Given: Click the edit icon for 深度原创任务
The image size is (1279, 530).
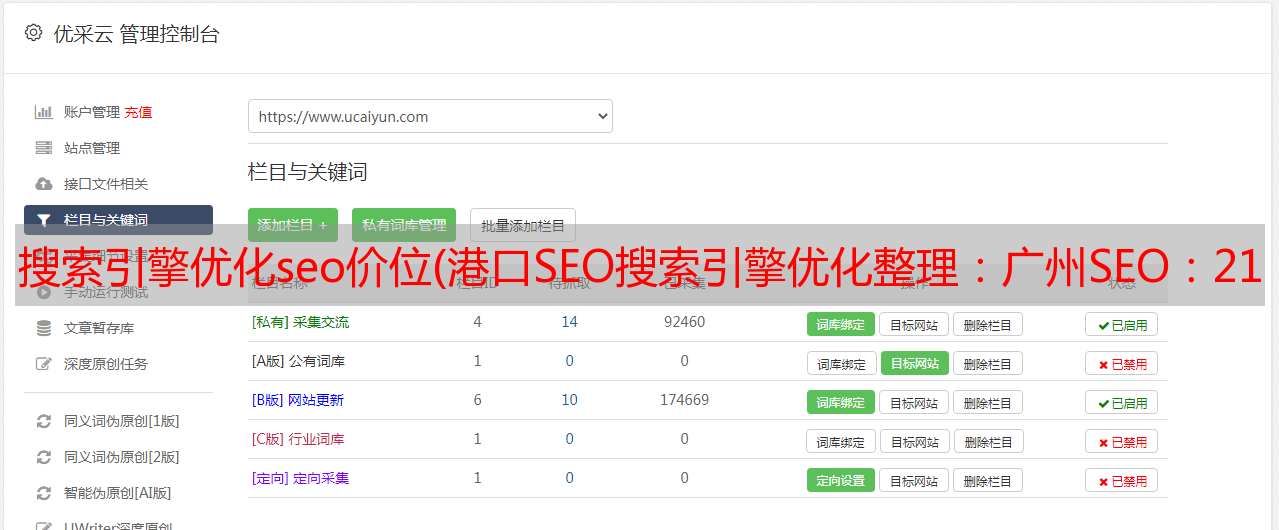Looking at the screenshot, I should (x=43, y=364).
